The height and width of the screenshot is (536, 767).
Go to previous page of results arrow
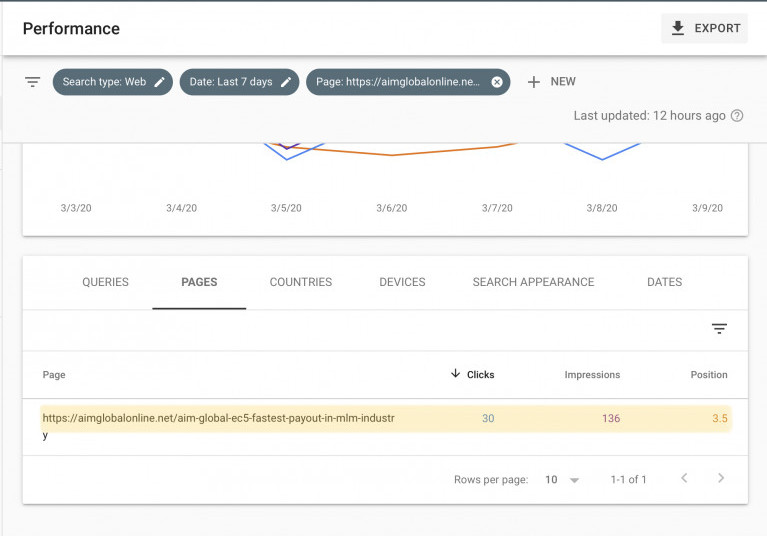684,478
